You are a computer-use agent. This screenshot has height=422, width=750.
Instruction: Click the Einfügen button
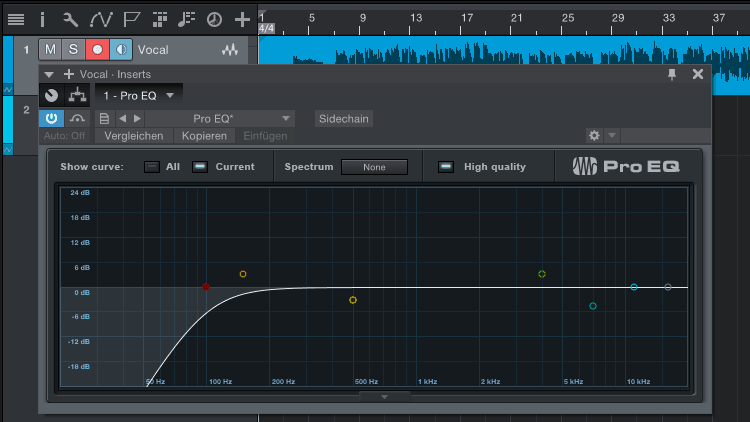(265, 136)
